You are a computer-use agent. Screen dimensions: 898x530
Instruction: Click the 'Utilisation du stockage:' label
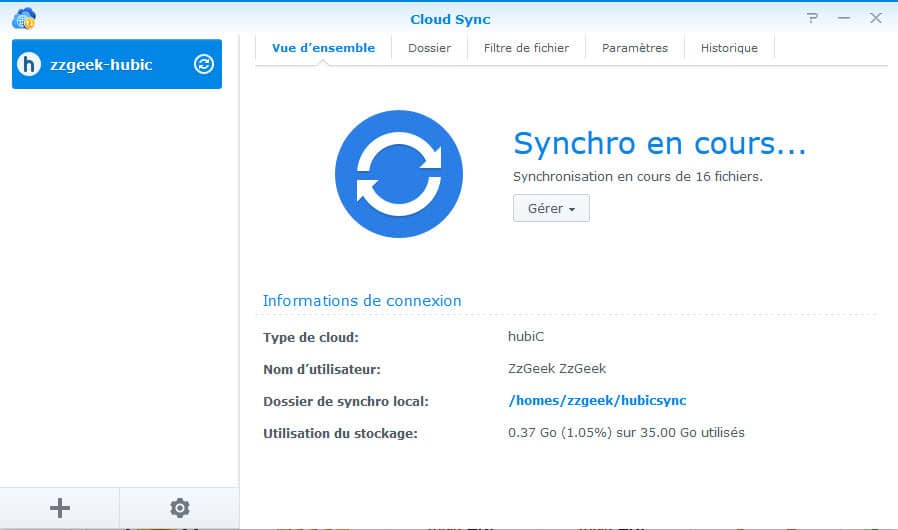pyautogui.click(x=340, y=434)
